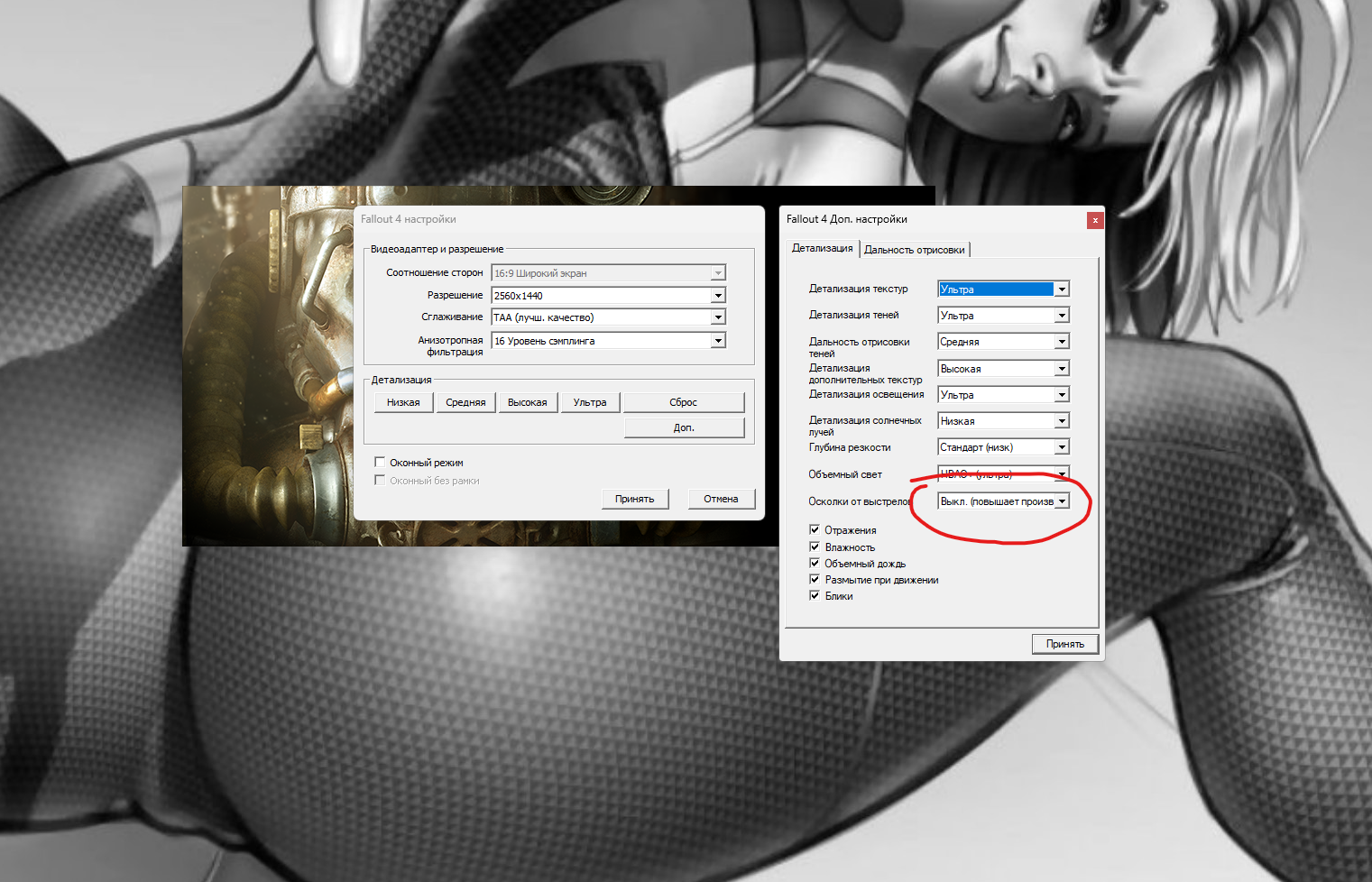
Task: Click Принять in the advanced settings window
Action: 1064,644
